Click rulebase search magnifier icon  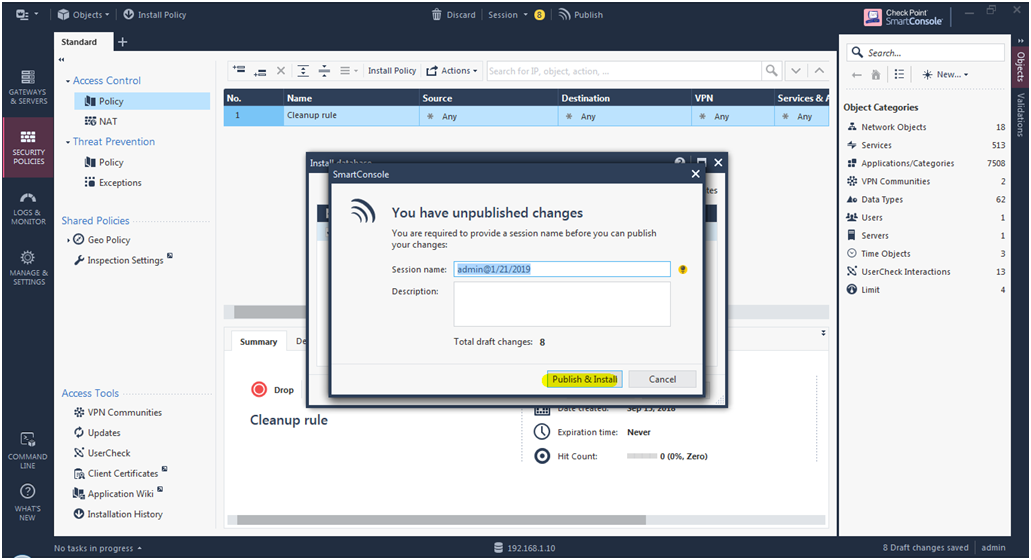(x=771, y=70)
